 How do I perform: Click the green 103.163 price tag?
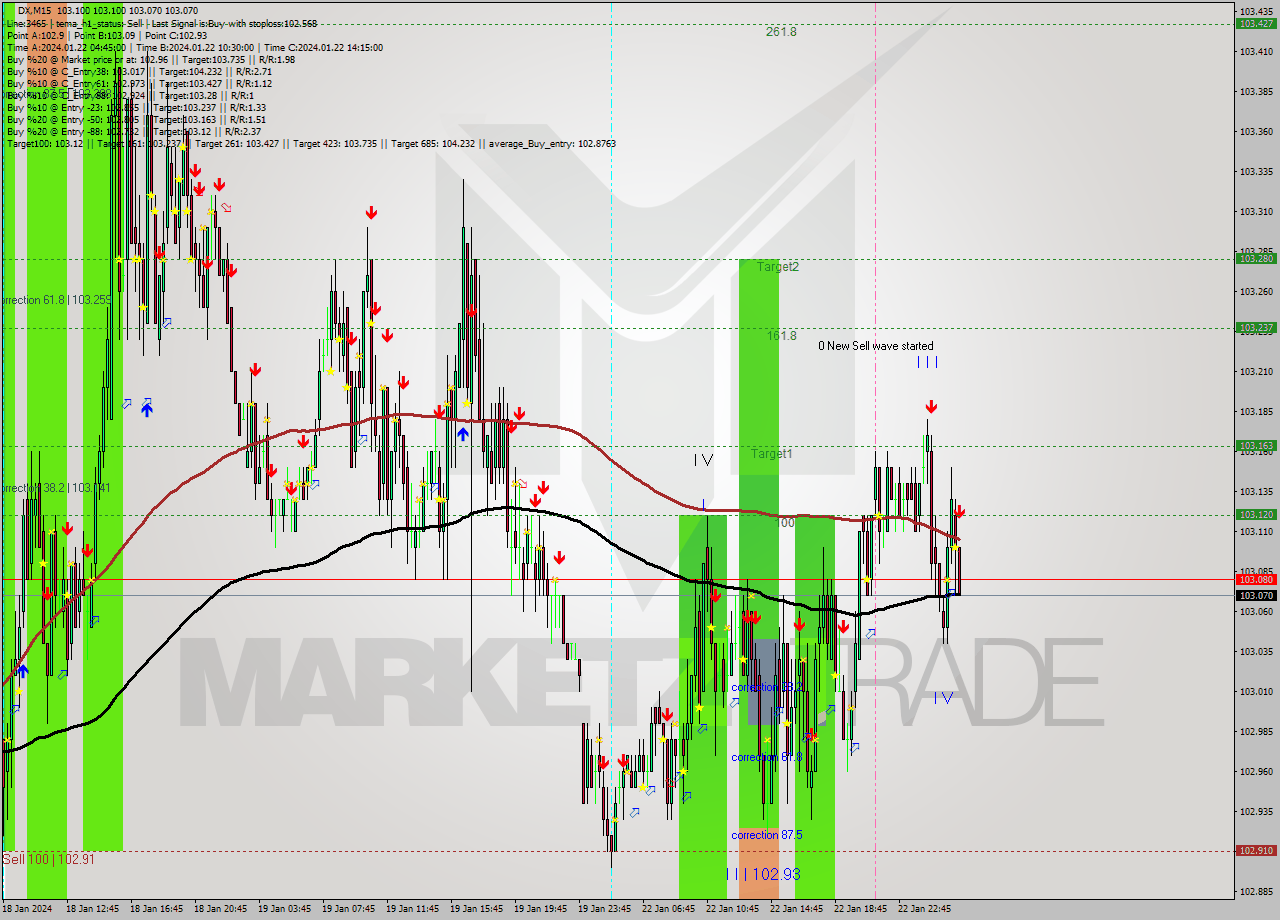[1256, 446]
